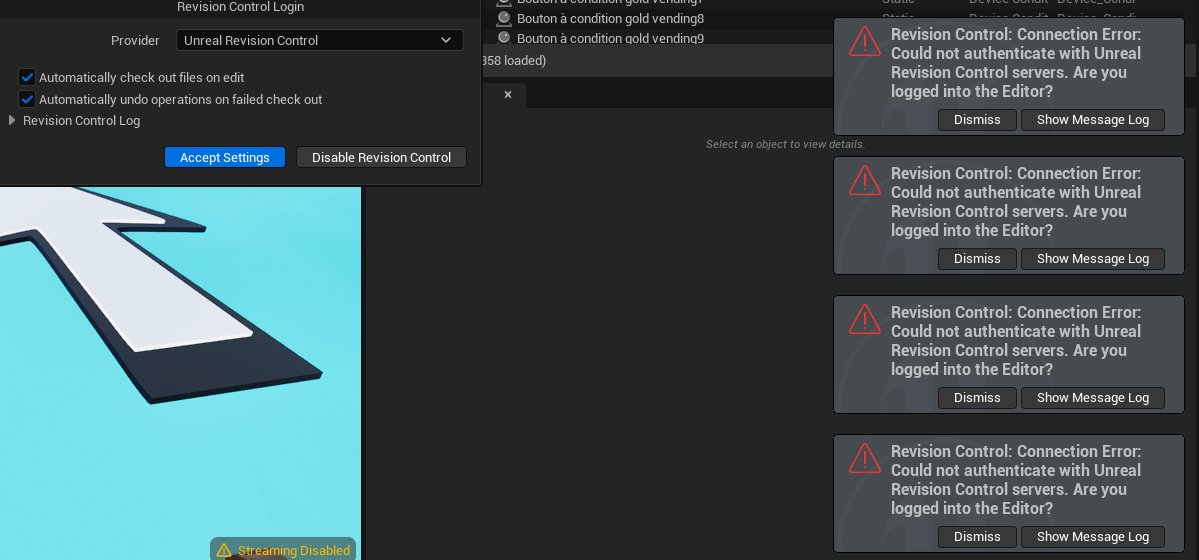
Task: Select the Bouton à condition gold vending8 row
Action: [610, 18]
